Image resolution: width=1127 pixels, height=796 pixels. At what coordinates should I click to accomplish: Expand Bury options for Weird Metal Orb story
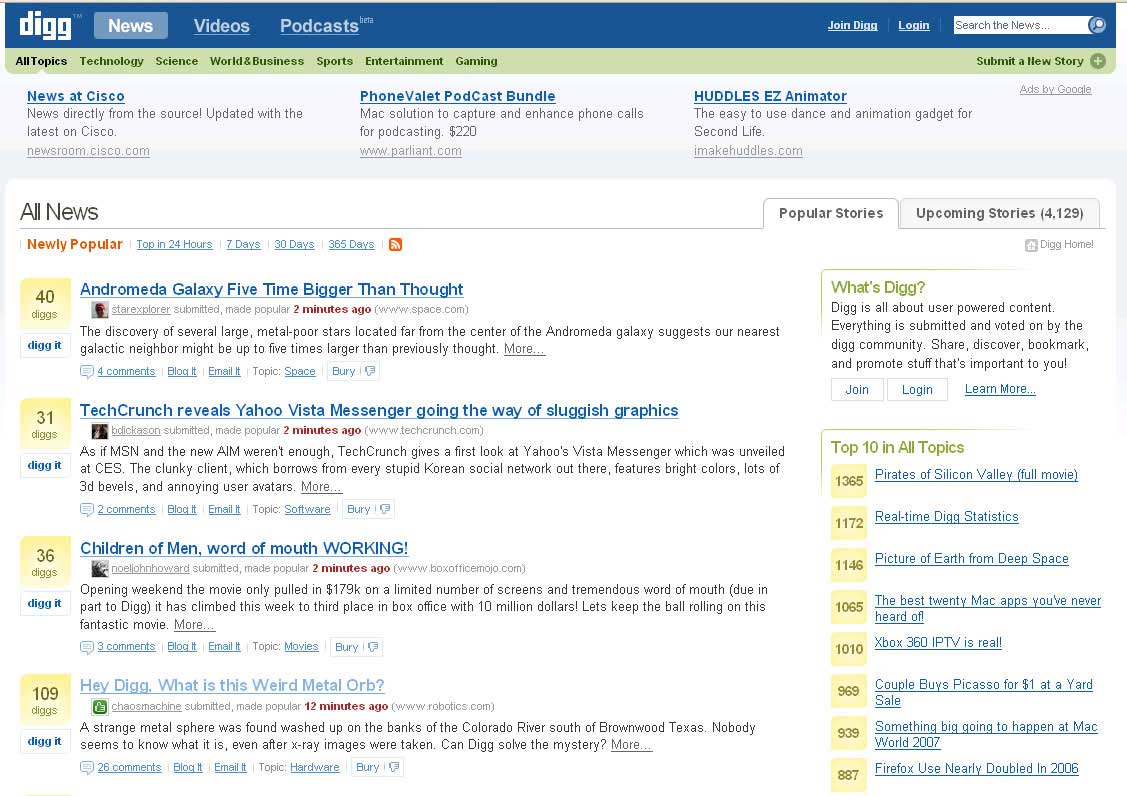coord(394,768)
